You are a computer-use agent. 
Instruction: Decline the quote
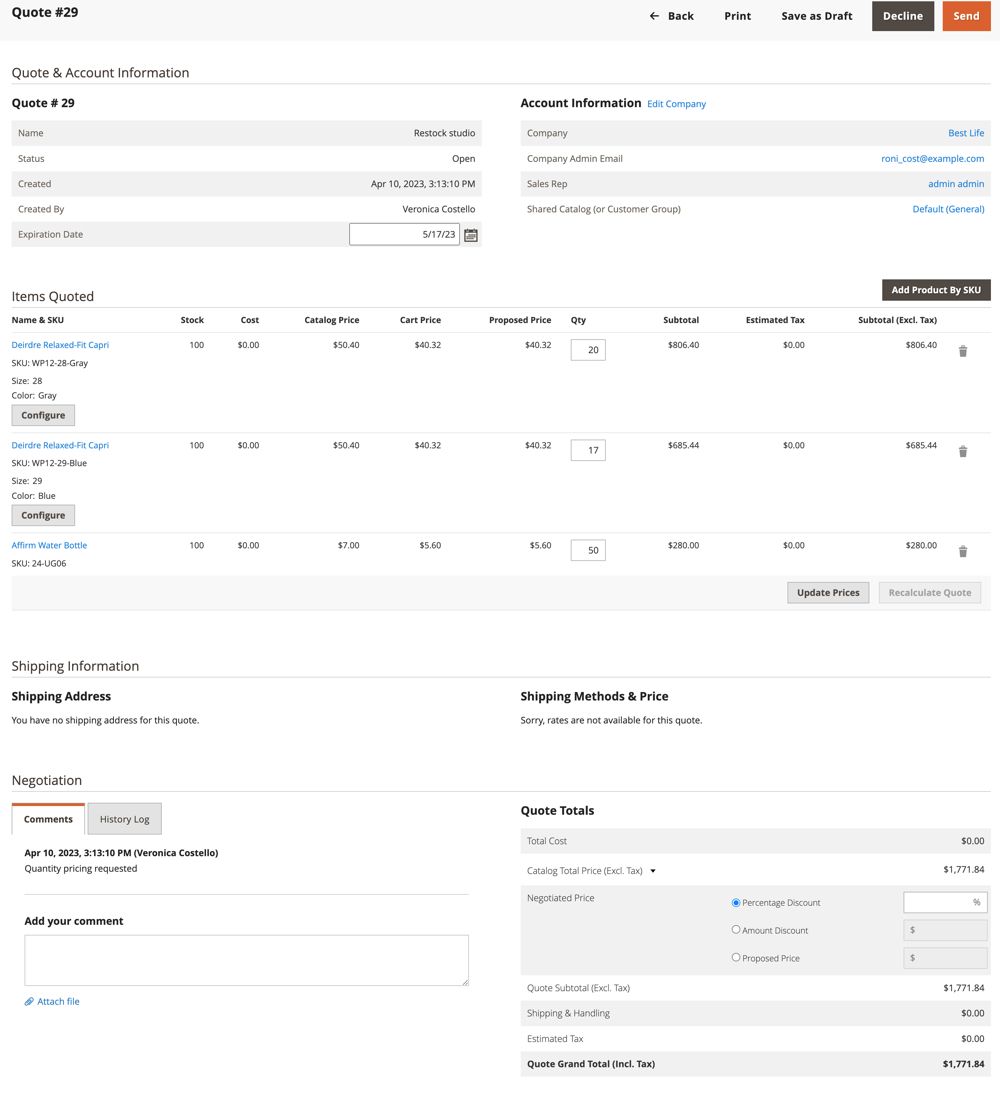click(902, 16)
